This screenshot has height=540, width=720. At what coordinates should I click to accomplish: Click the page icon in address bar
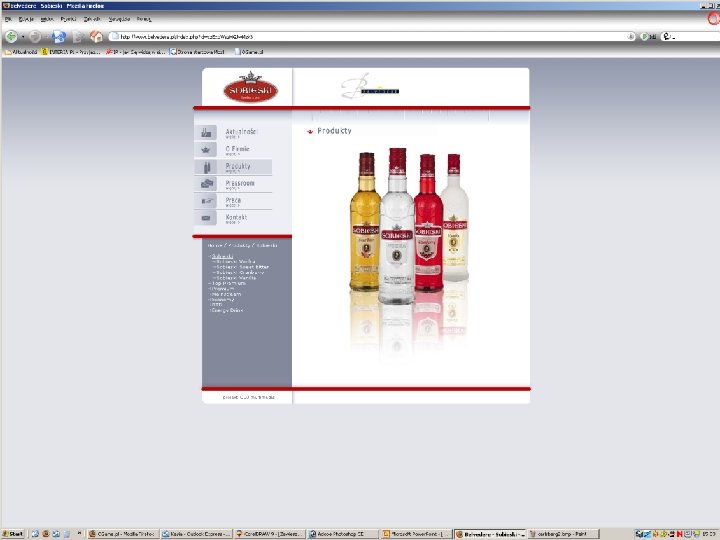click(115, 36)
